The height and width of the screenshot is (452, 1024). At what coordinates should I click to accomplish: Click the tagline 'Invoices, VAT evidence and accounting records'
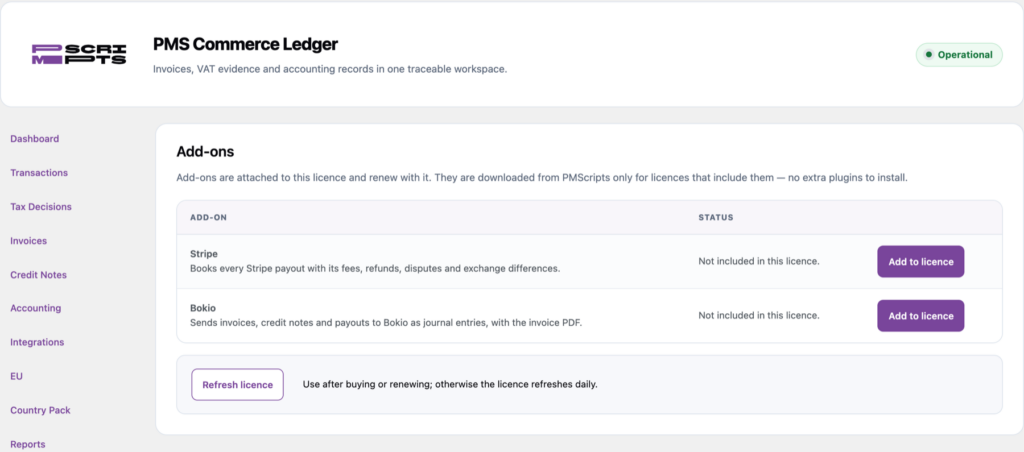[330, 69]
